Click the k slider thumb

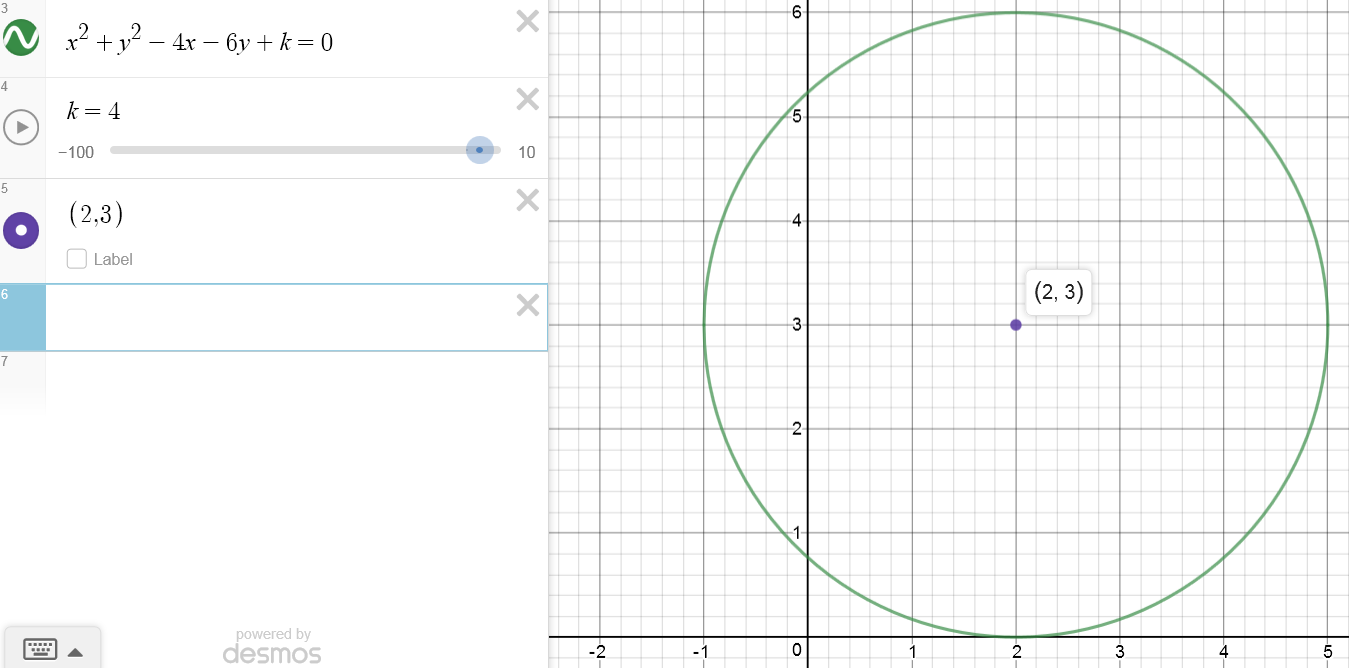[480, 150]
